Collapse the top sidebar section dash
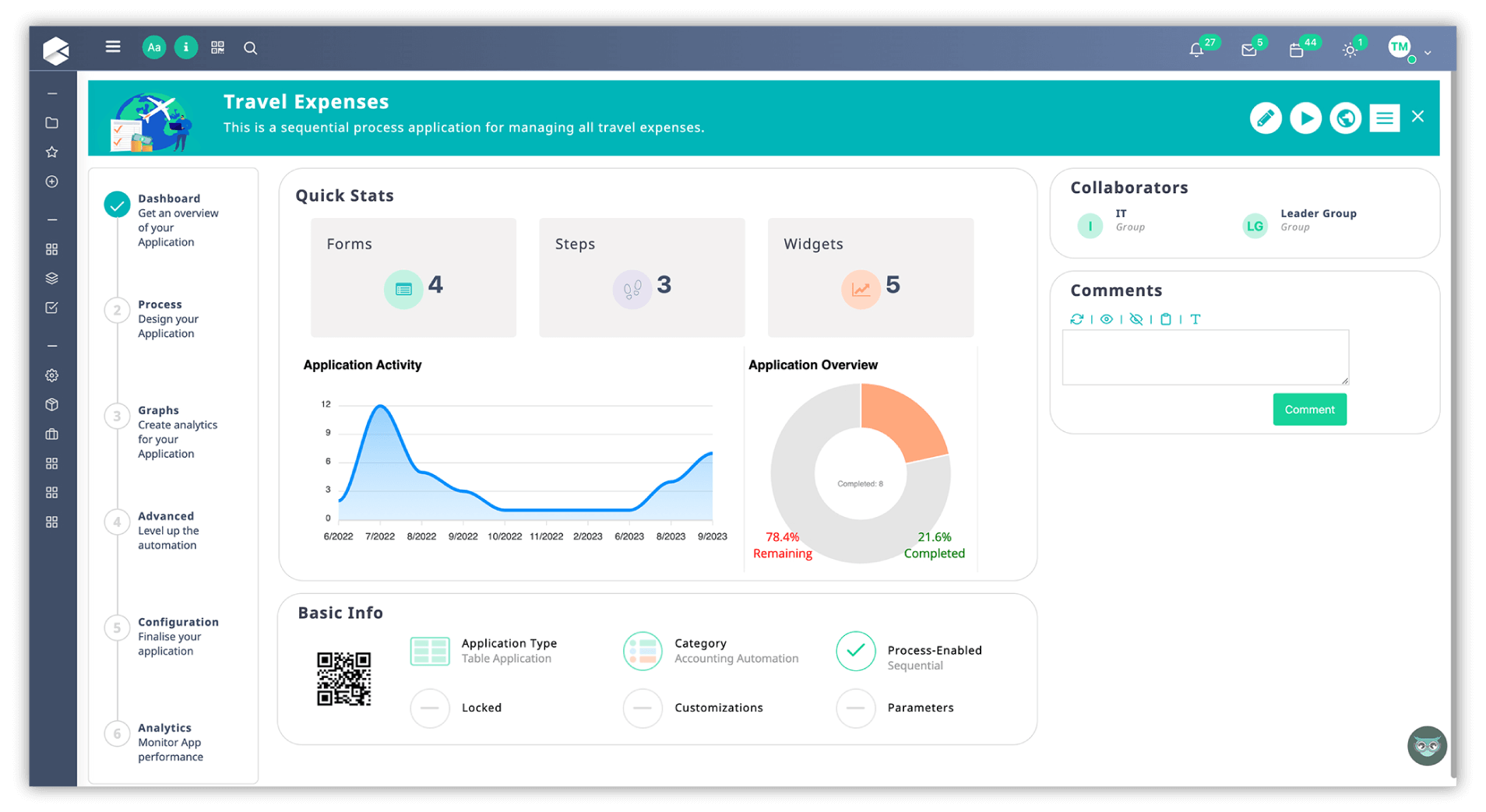The width and height of the screenshot is (1486, 812). 52,93
